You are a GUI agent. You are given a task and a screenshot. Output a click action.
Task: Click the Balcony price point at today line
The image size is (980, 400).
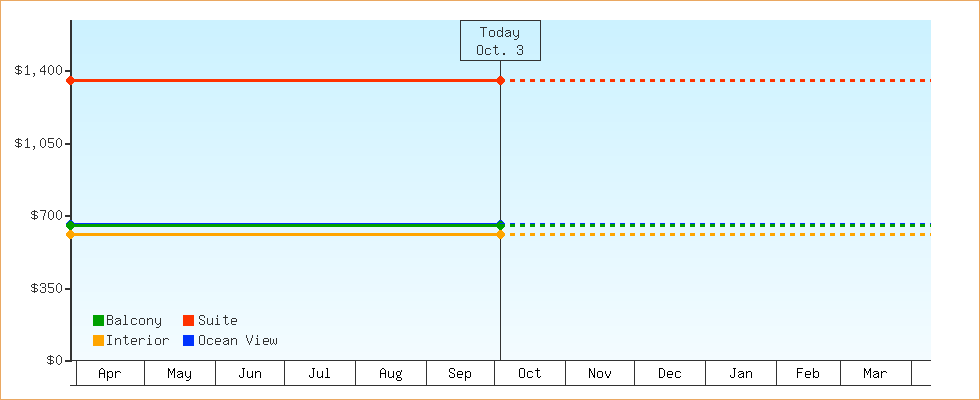point(500,225)
